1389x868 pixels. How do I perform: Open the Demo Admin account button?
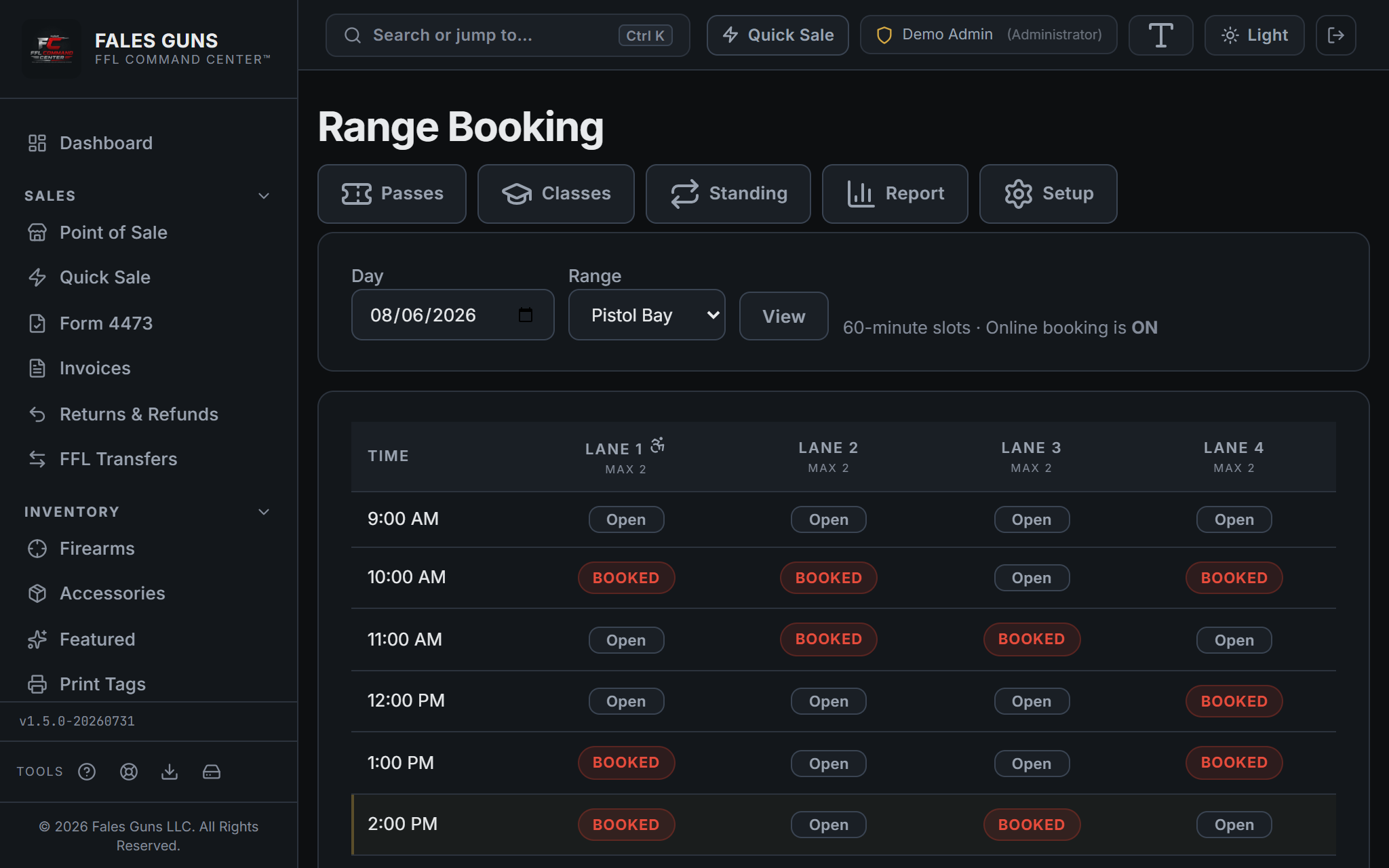(x=988, y=35)
